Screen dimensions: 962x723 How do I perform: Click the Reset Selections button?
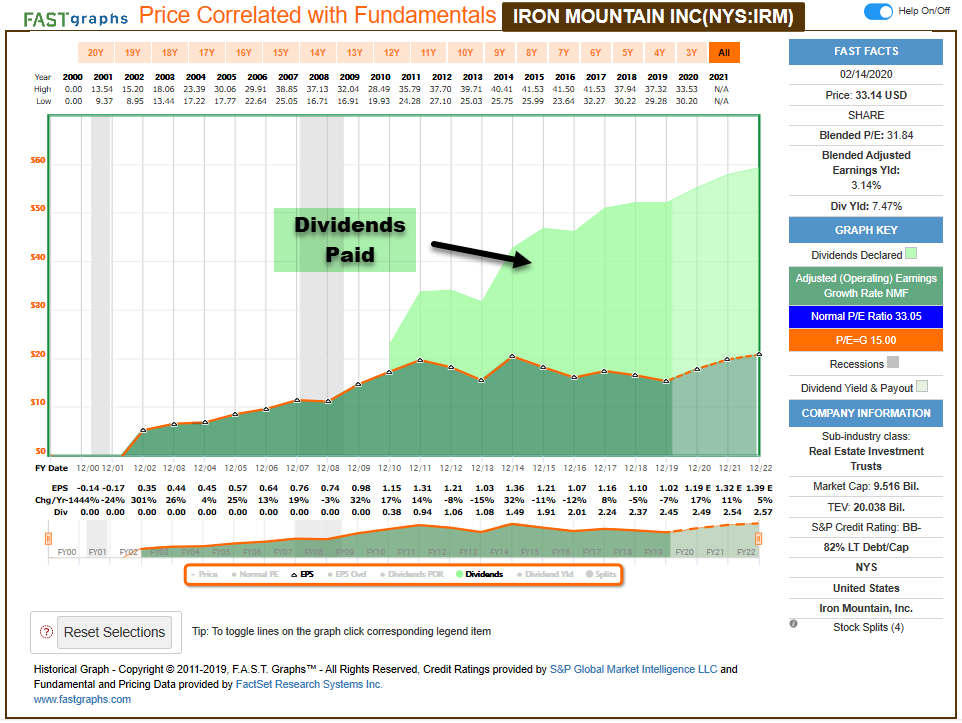point(114,632)
